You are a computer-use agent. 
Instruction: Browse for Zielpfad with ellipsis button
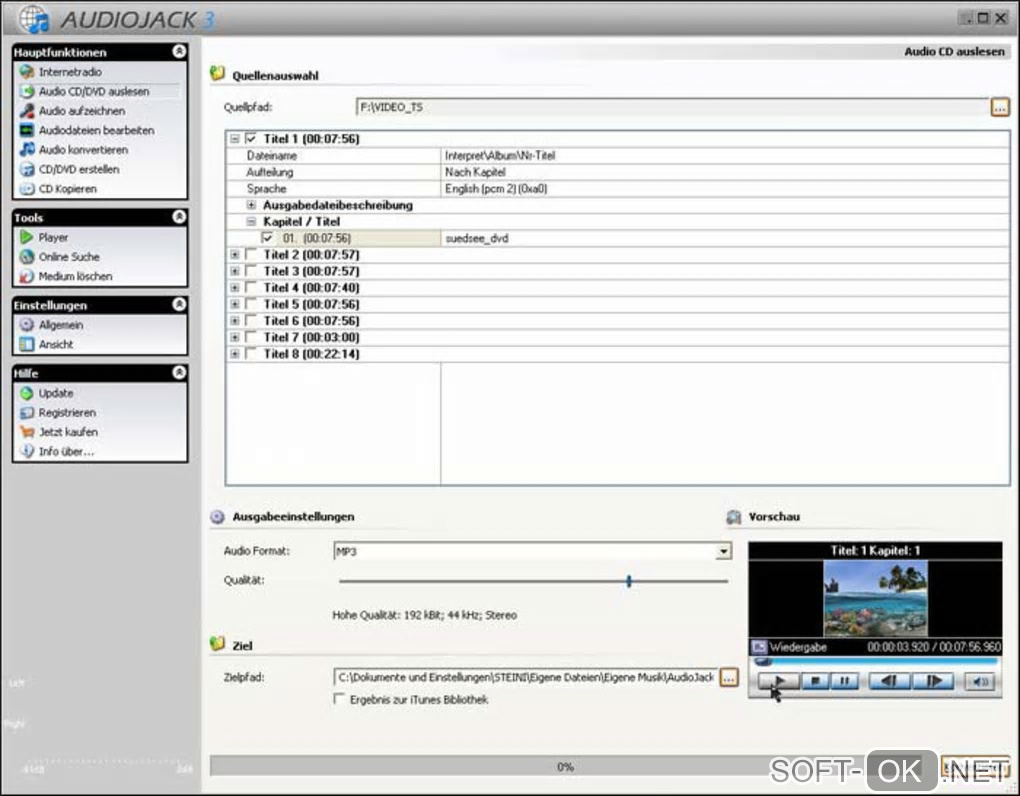point(729,678)
